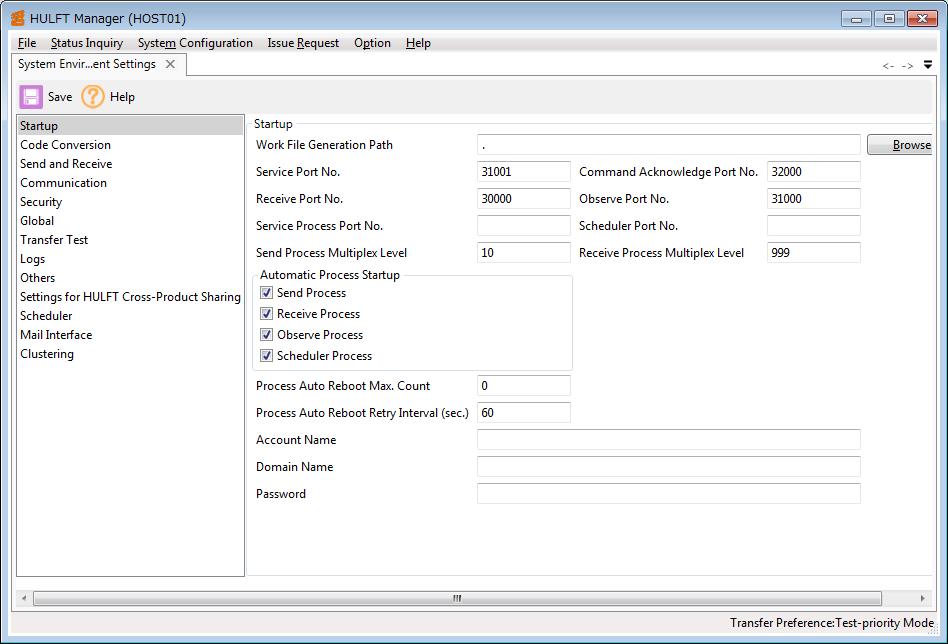This screenshot has height=644, width=948.
Task: Click the Observe Port No. field
Action: coord(814,199)
